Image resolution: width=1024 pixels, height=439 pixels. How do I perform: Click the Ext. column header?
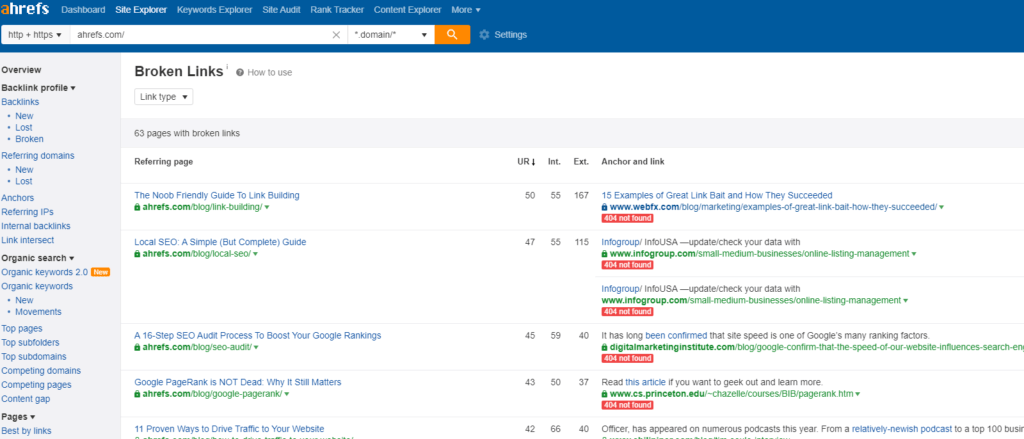[581, 162]
